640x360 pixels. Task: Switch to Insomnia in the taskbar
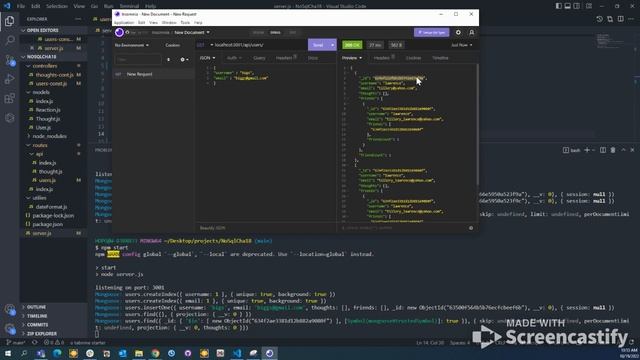(269, 353)
